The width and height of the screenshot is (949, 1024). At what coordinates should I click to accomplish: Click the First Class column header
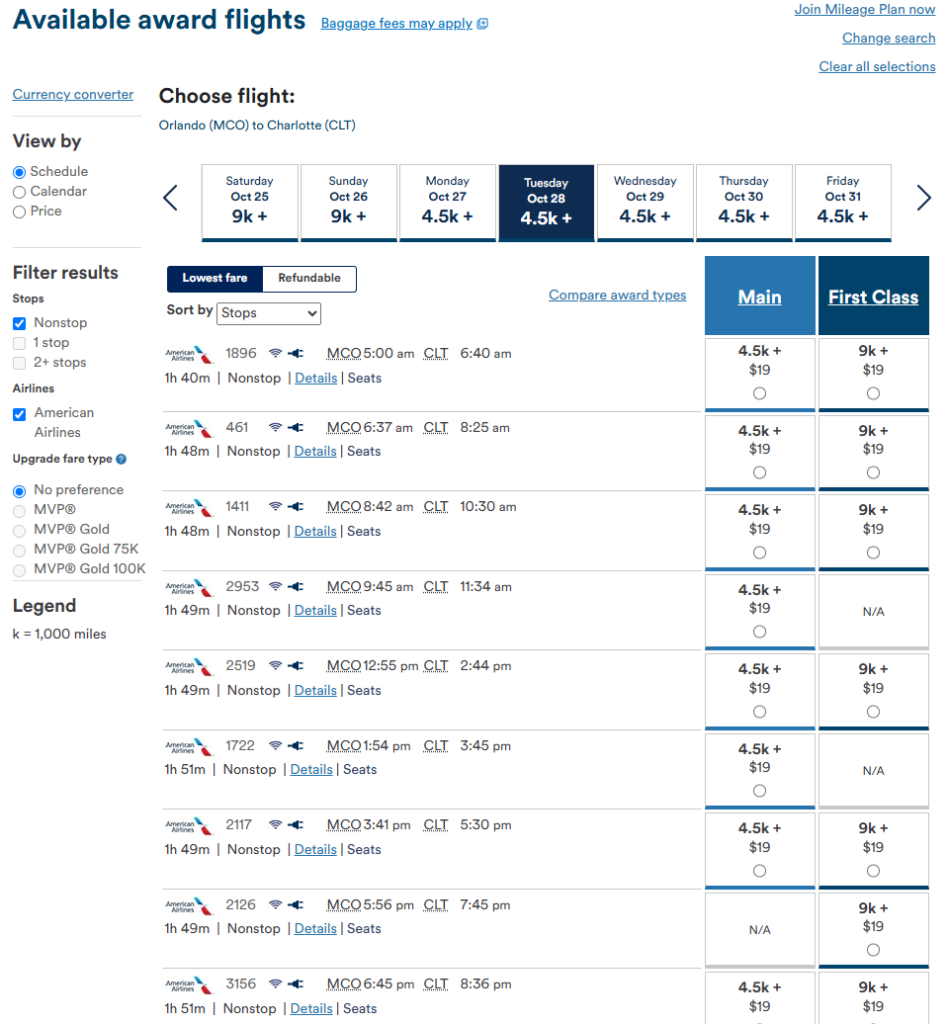coord(873,296)
